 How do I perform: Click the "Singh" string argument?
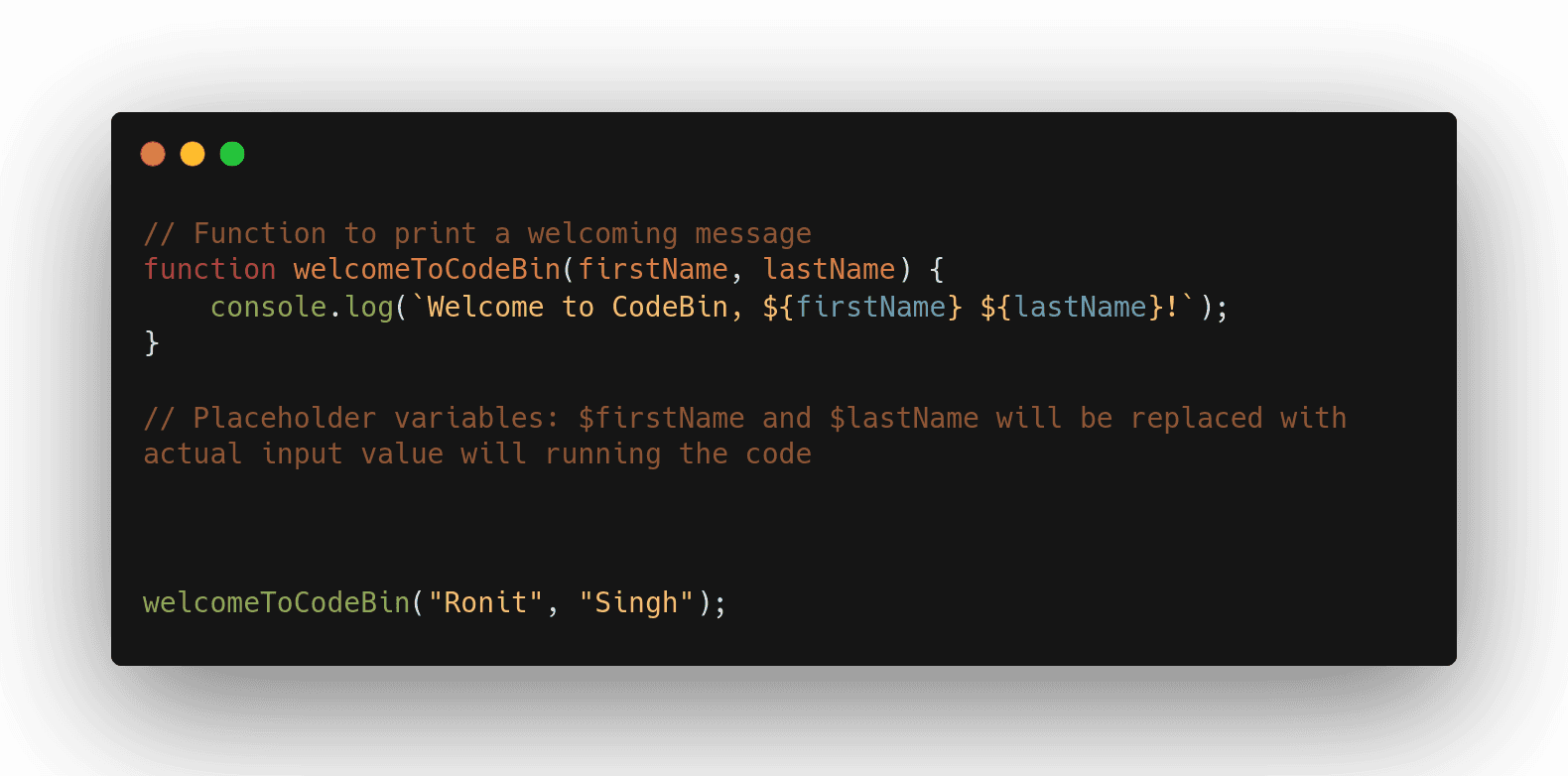pos(636,603)
